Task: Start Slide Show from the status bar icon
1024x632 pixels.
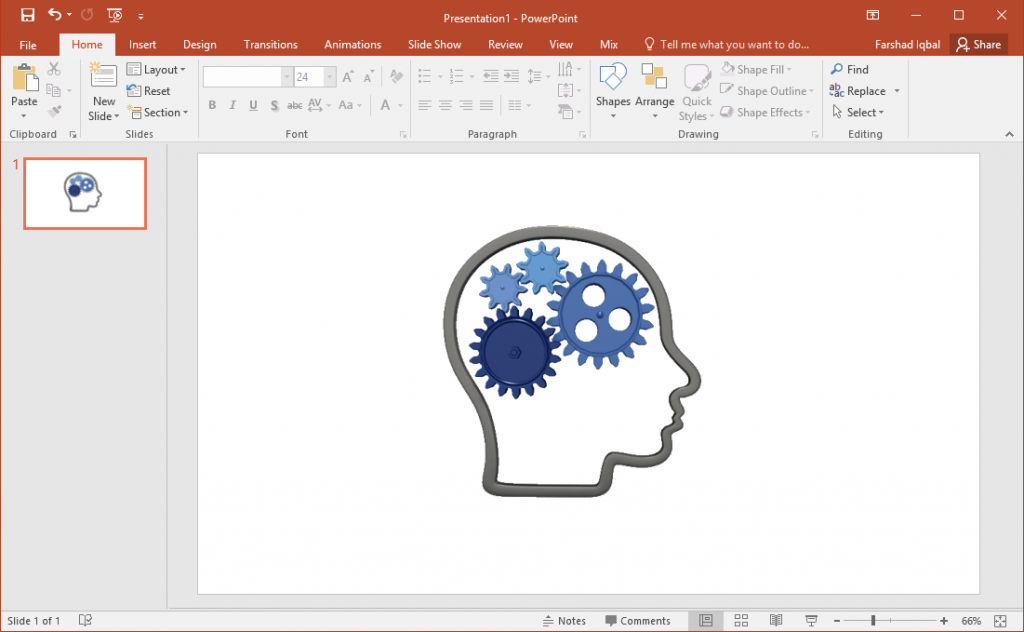Action: 810,620
